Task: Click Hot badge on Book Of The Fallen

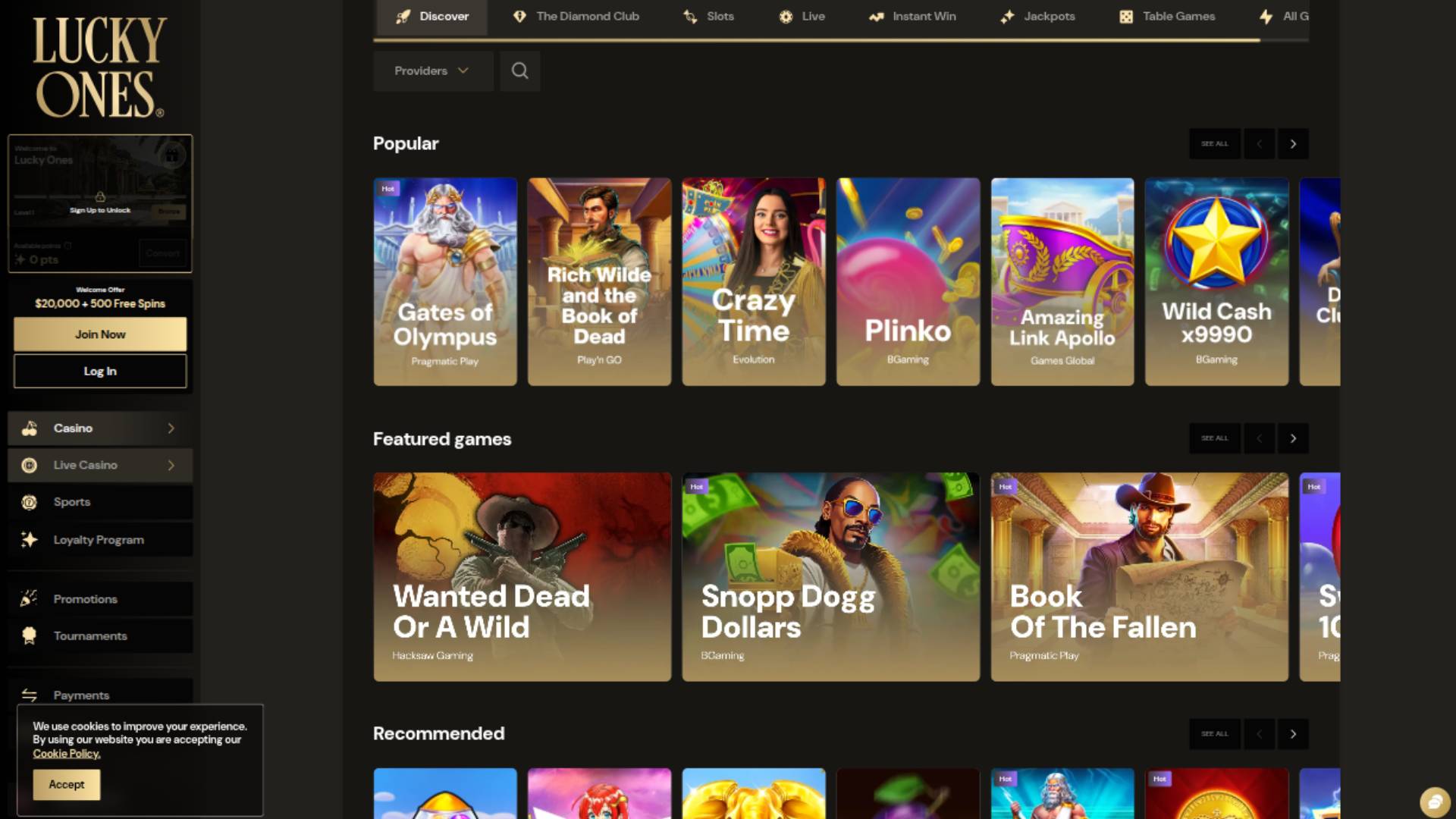Action: 1005,486
